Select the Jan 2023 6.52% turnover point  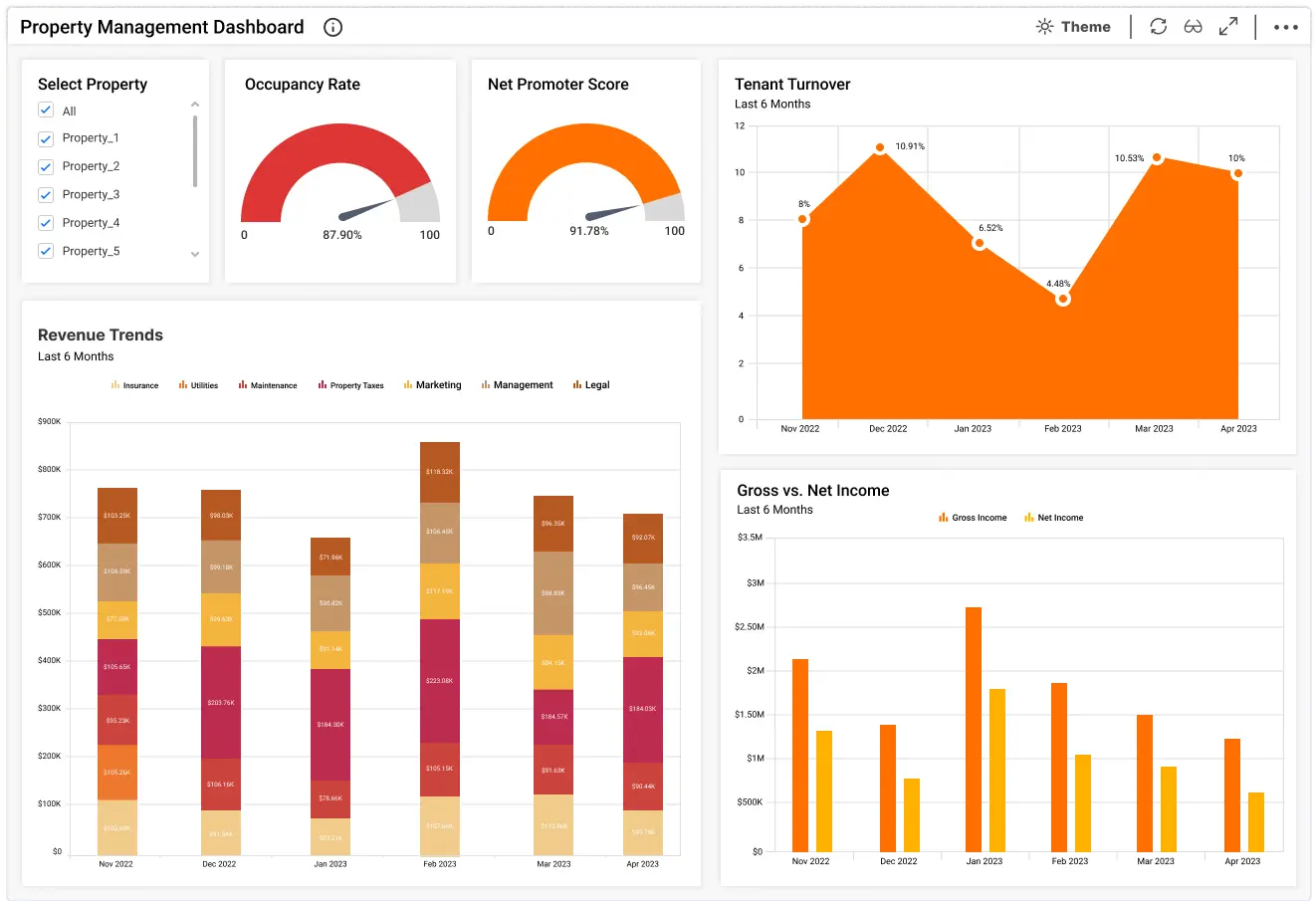coord(980,243)
